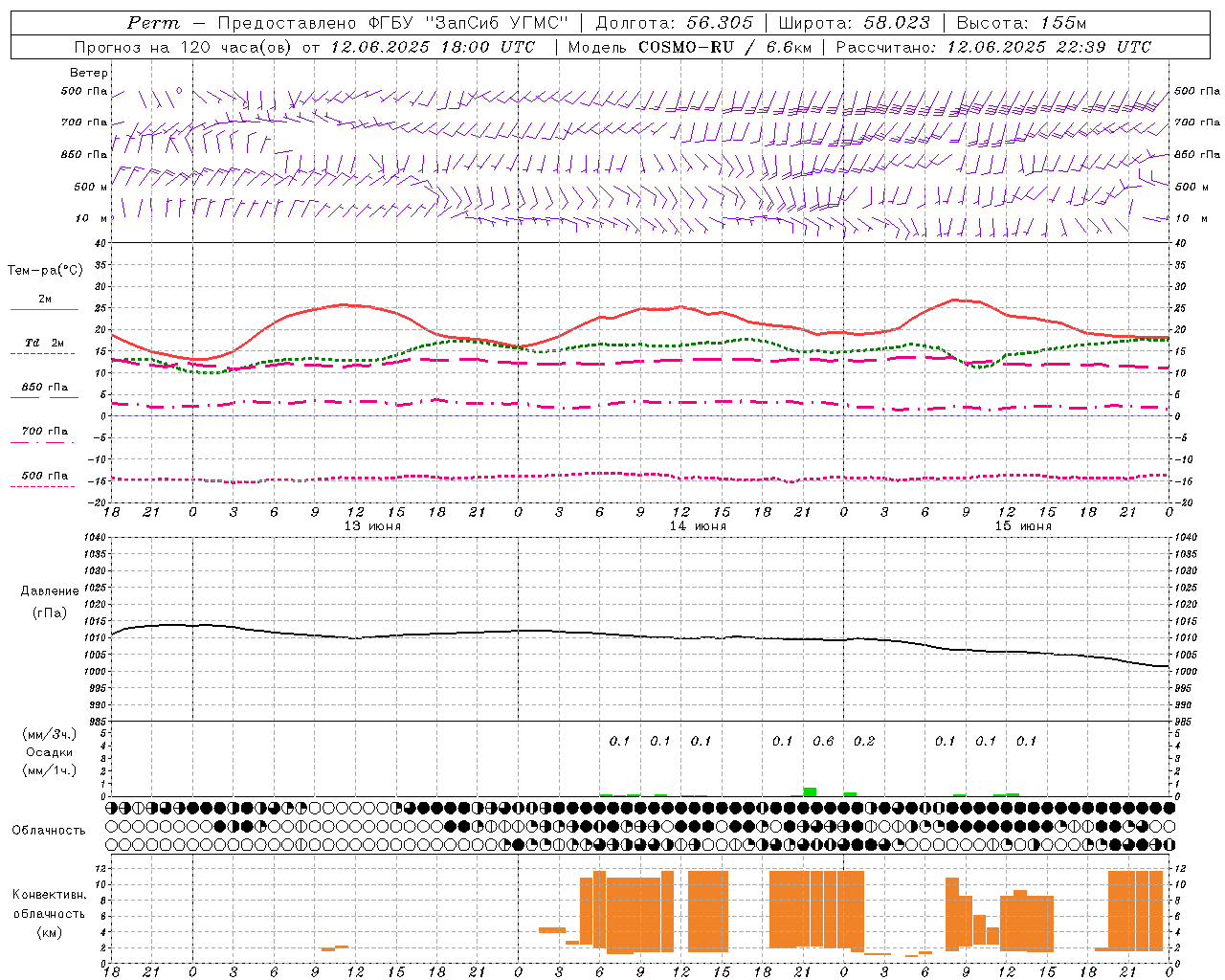Click the "0.2" precipitation amount value
The height and width of the screenshot is (980, 1225).
[864, 741]
